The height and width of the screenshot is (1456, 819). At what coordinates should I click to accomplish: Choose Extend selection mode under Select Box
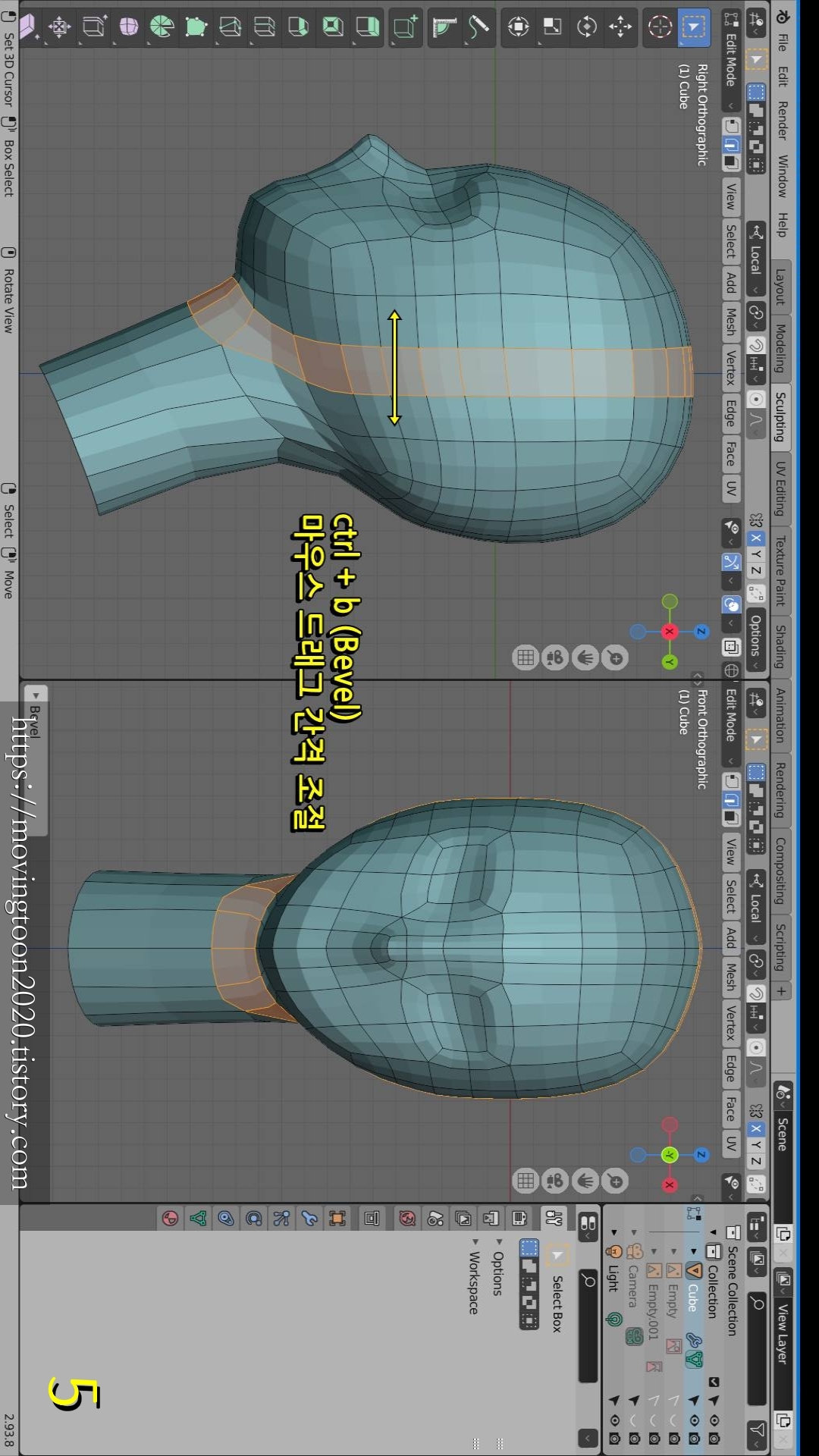coord(529,1266)
